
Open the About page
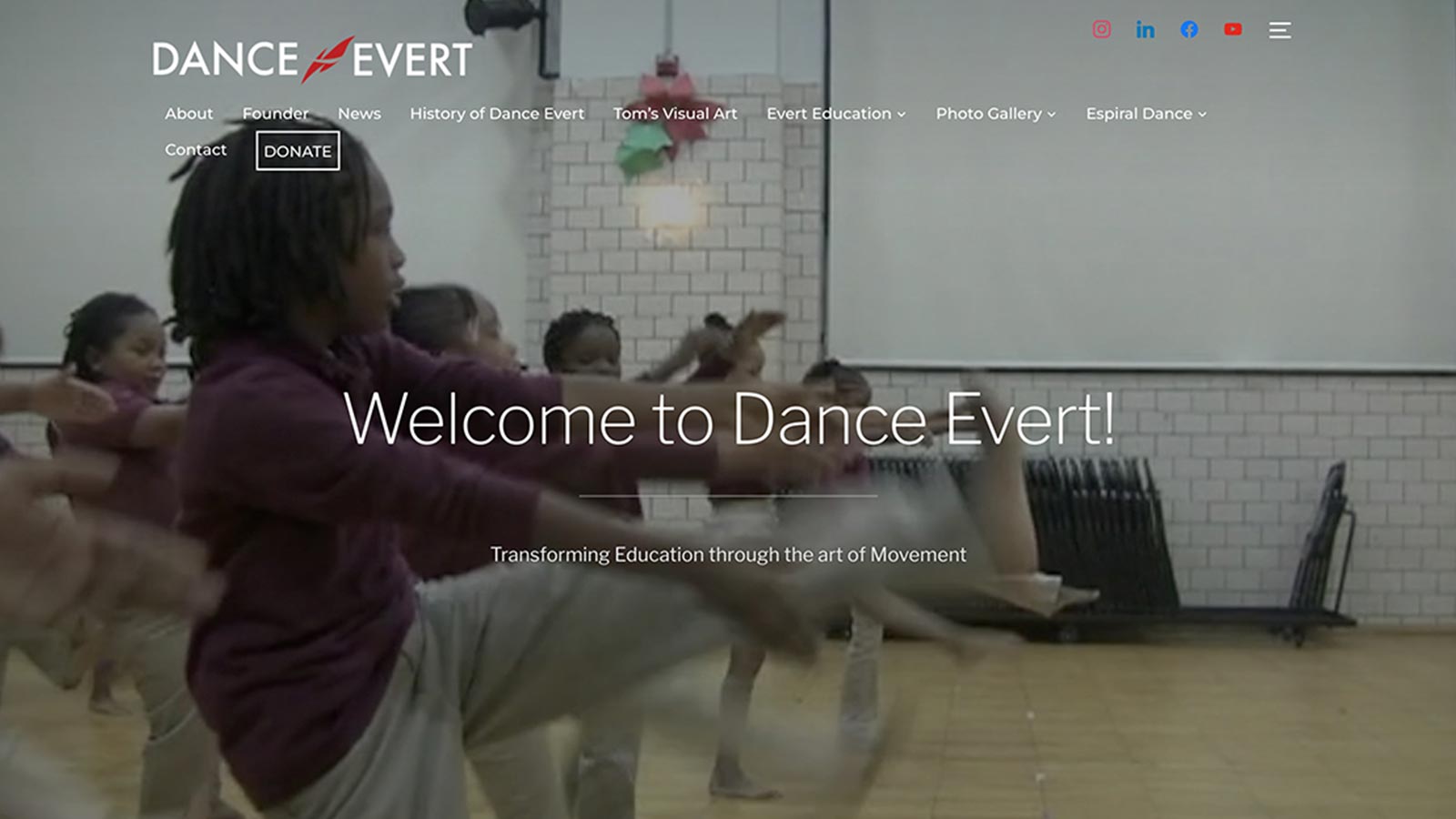click(188, 114)
